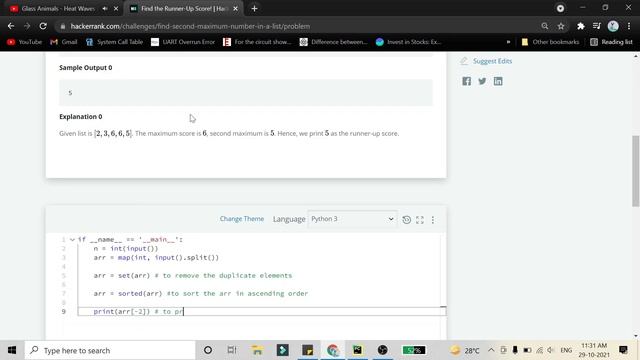Click the 'Type here to search' box
Screen dimensions: 640x360
tap(110, 350)
